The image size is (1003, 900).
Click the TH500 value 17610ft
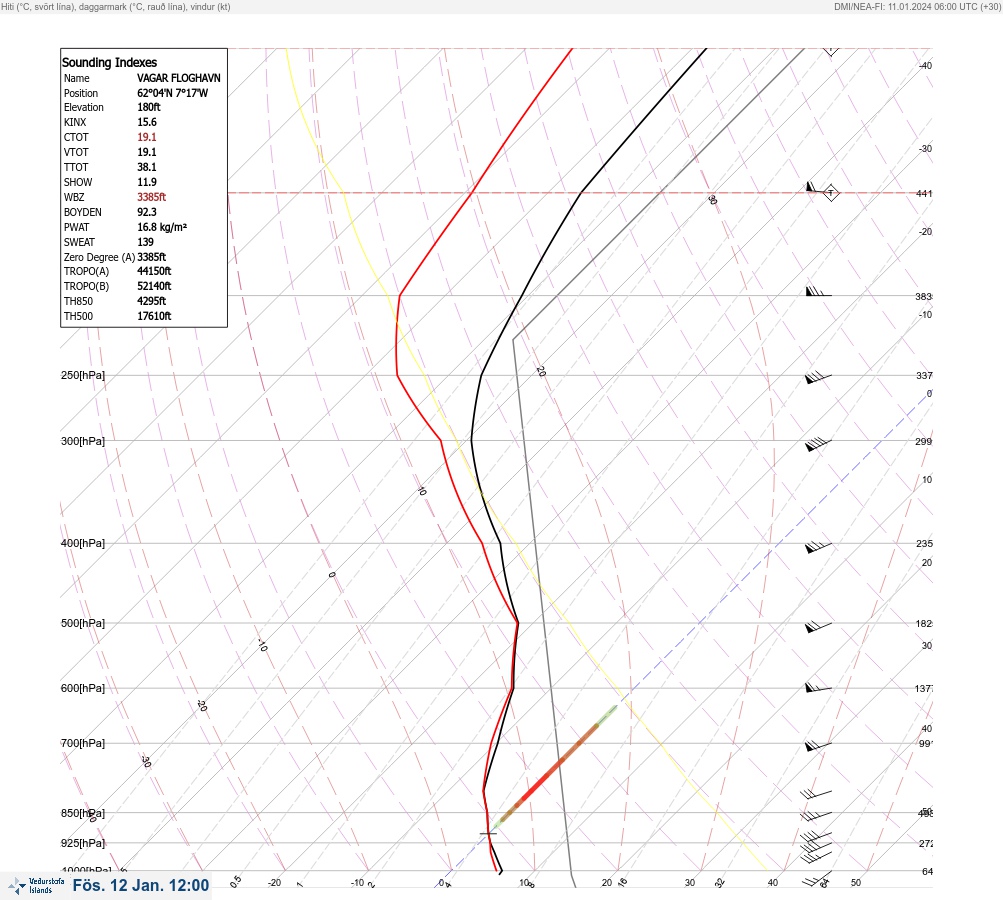coord(154,316)
